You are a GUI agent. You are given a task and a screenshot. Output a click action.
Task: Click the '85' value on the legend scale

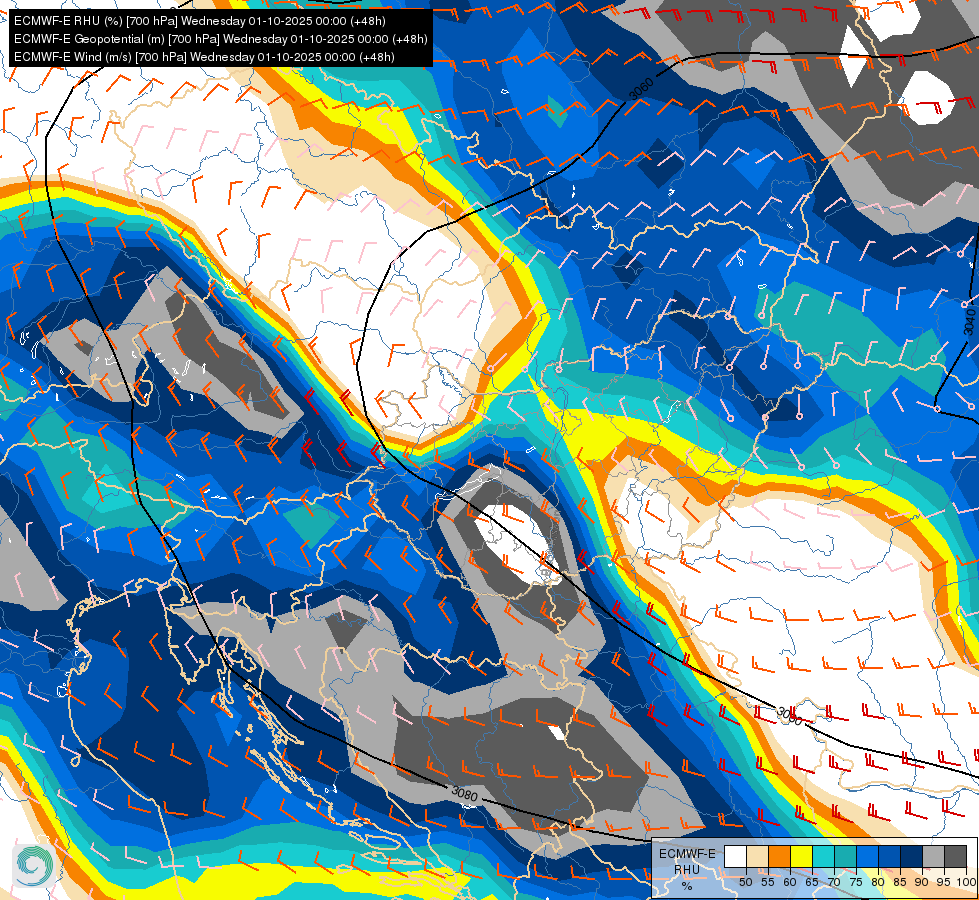pos(900,883)
